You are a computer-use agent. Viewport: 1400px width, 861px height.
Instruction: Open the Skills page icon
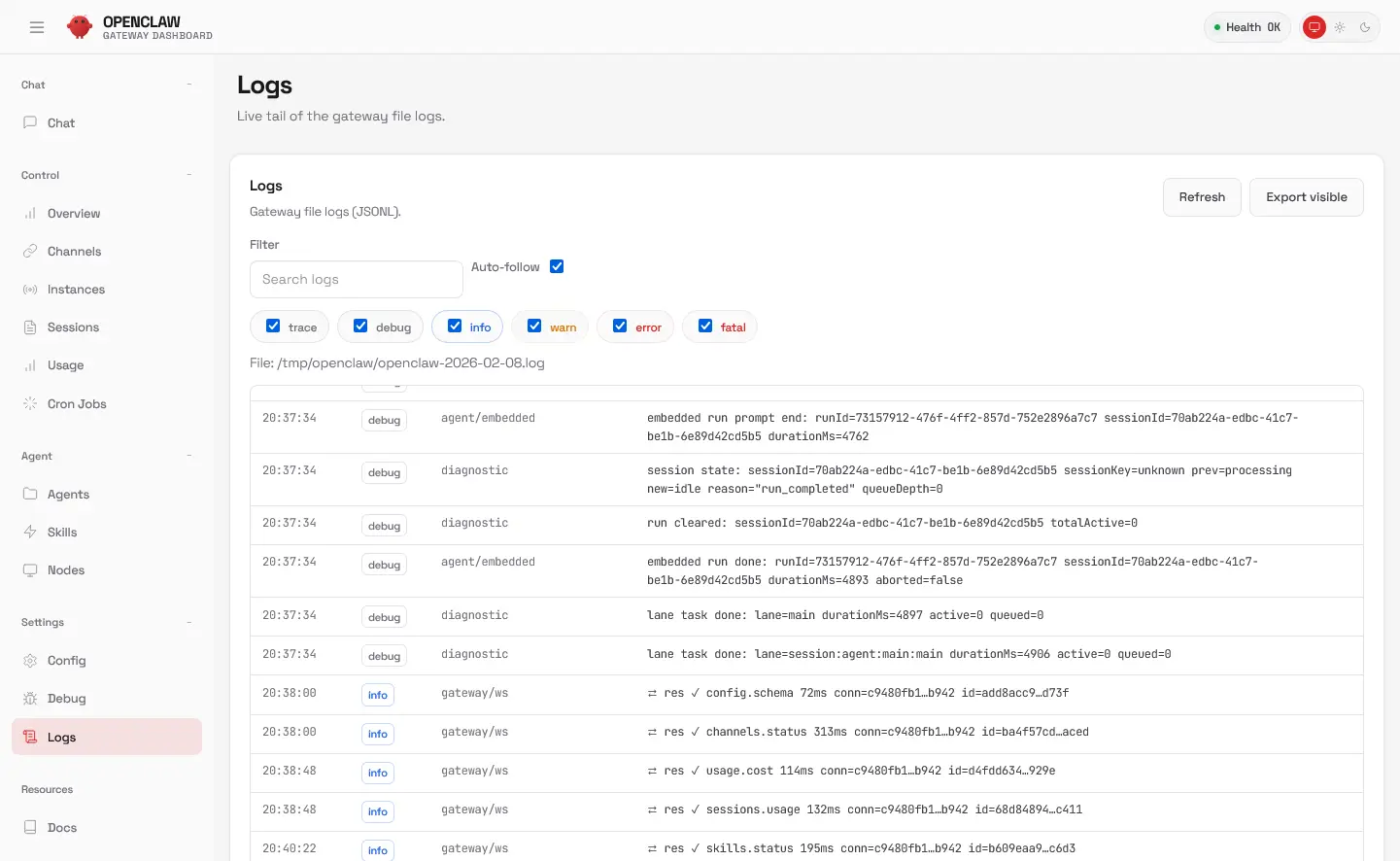tap(30, 533)
